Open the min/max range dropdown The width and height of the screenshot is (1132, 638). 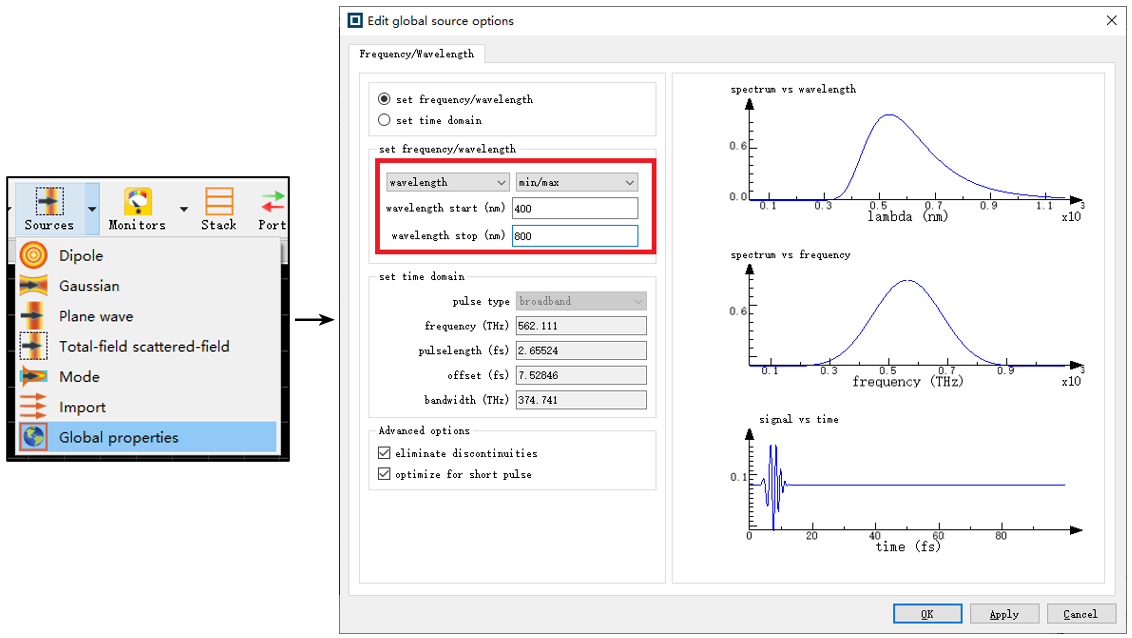(x=576, y=182)
